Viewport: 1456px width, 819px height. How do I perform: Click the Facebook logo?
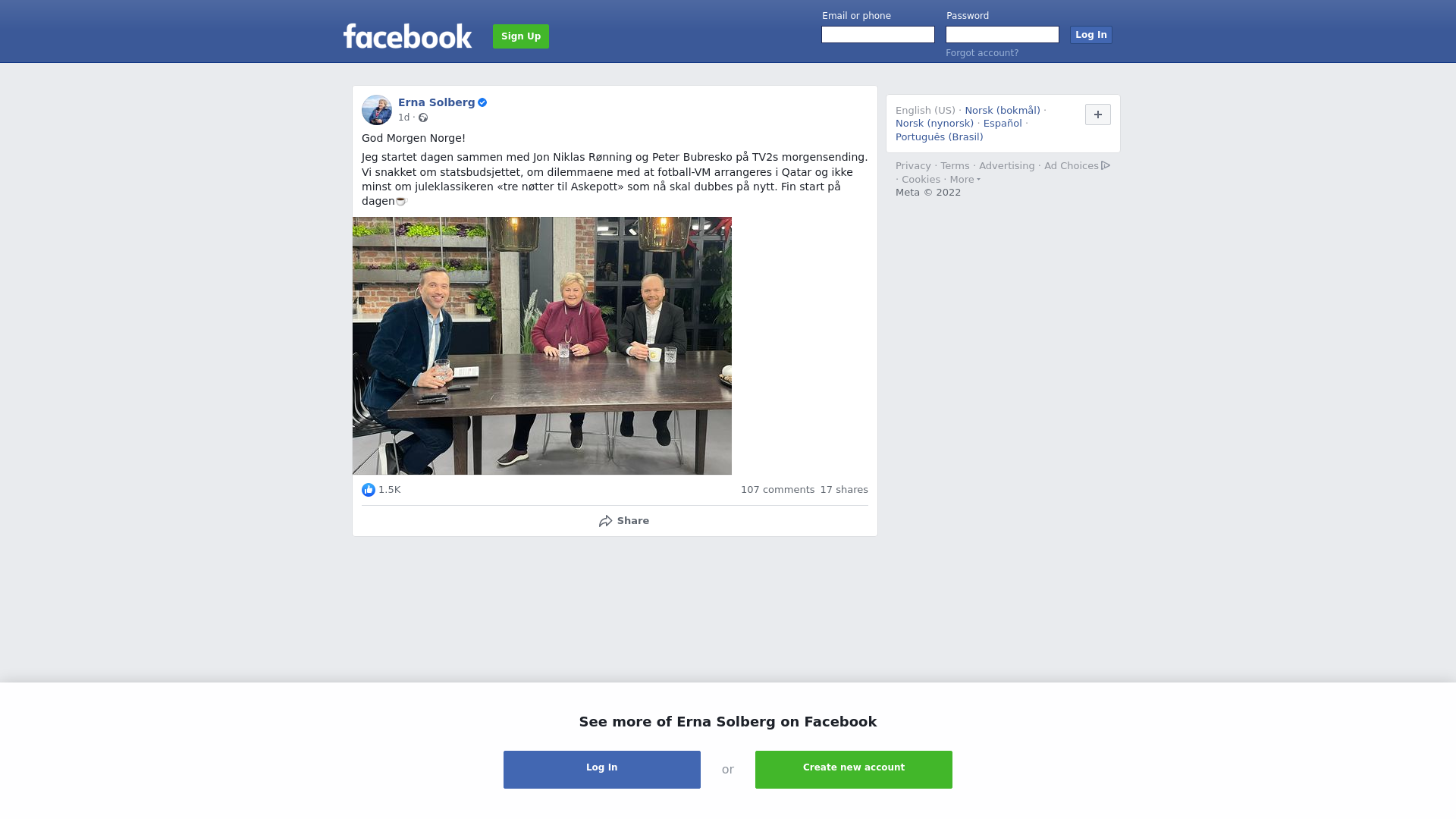(x=407, y=36)
